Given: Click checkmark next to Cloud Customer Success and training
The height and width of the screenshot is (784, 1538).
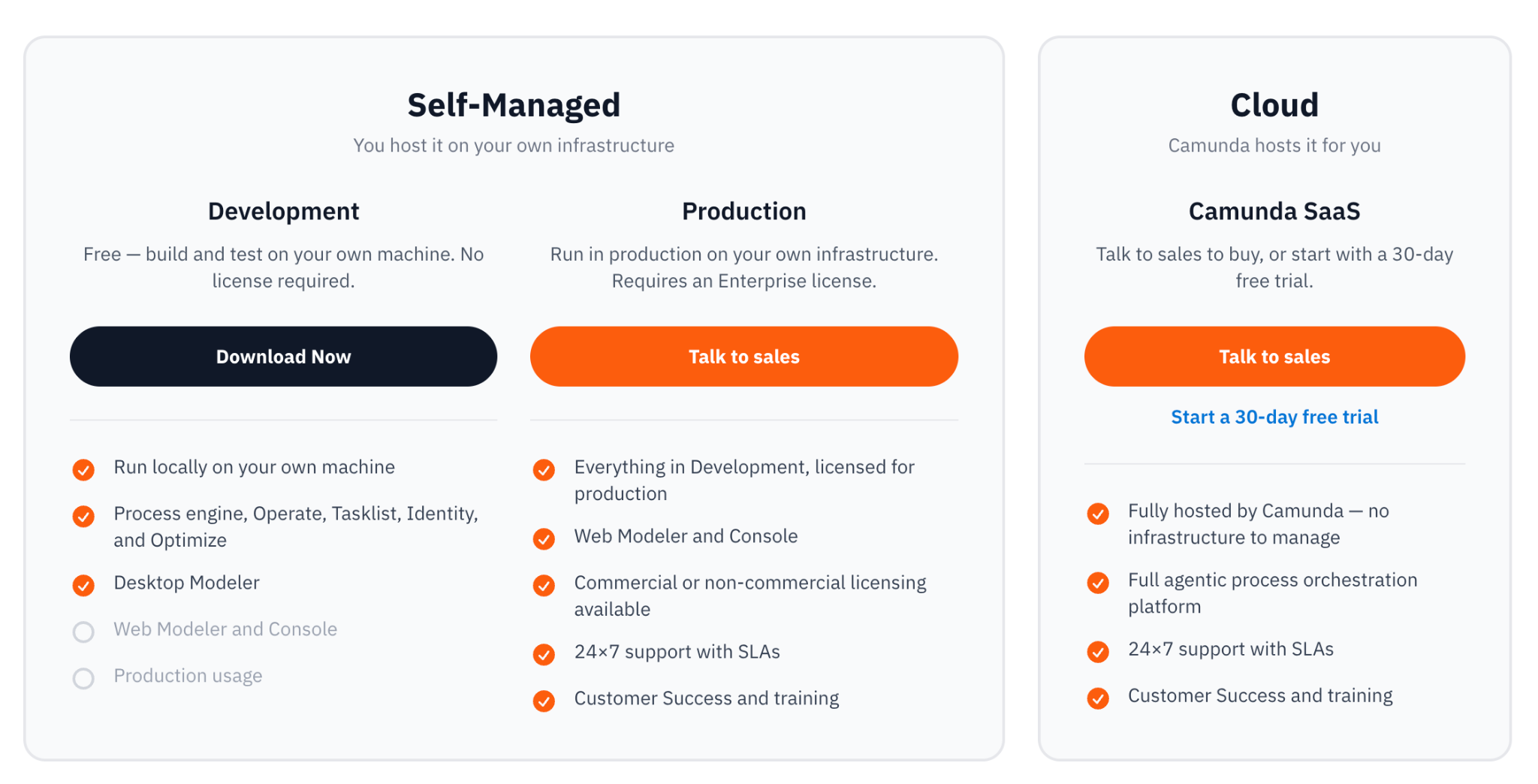Looking at the screenshot, I should [1098, 698].
